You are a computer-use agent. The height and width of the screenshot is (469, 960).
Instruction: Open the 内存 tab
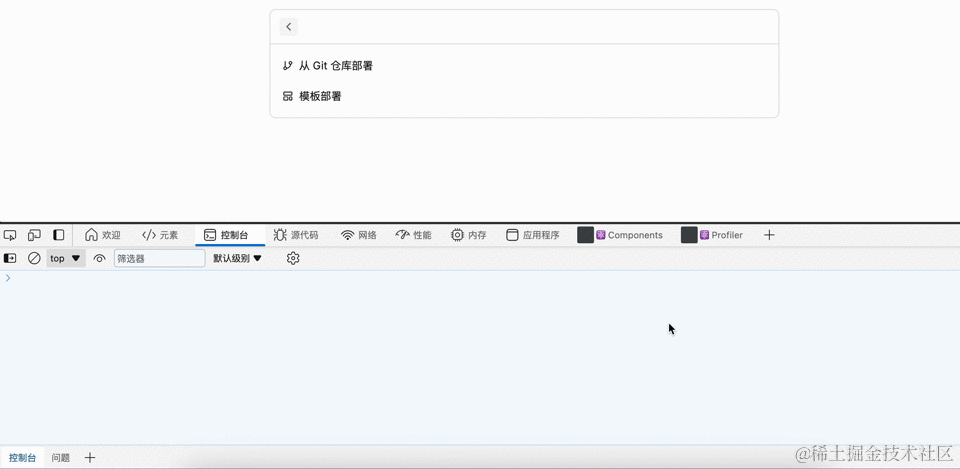pyautogui.click(x=468, y=235)
